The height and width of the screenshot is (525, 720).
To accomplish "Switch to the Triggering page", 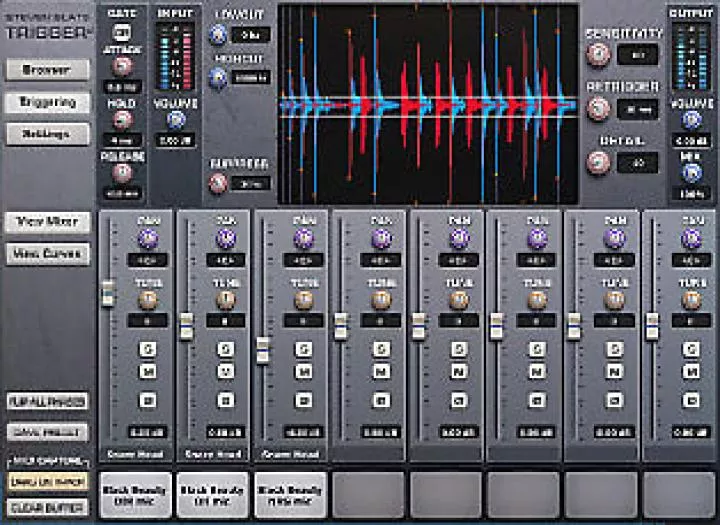I will point(47,102).
